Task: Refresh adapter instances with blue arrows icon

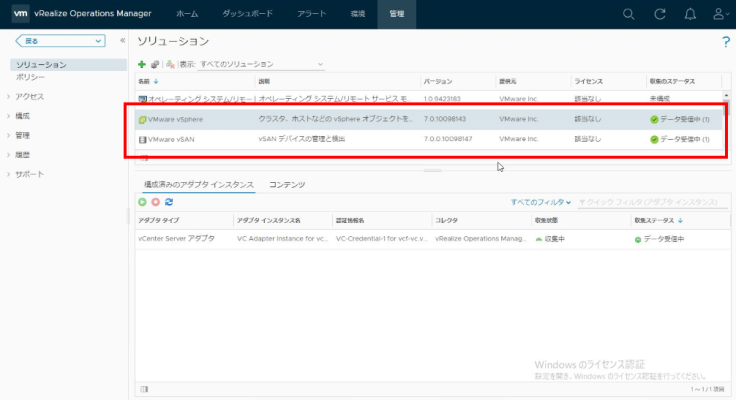Action: 169,202
